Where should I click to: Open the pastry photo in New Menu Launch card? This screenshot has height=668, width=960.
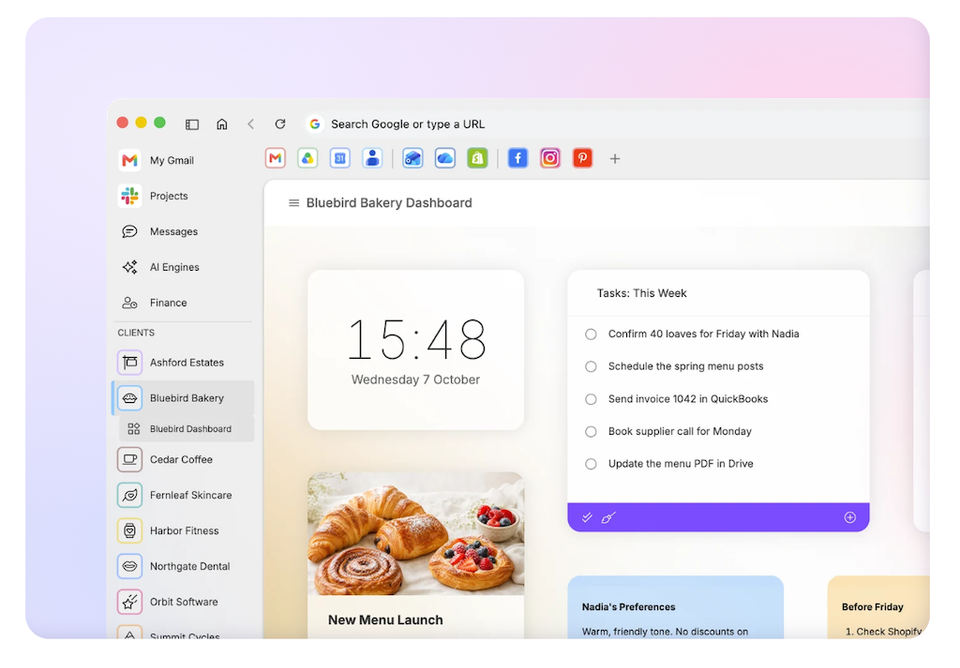416,534
